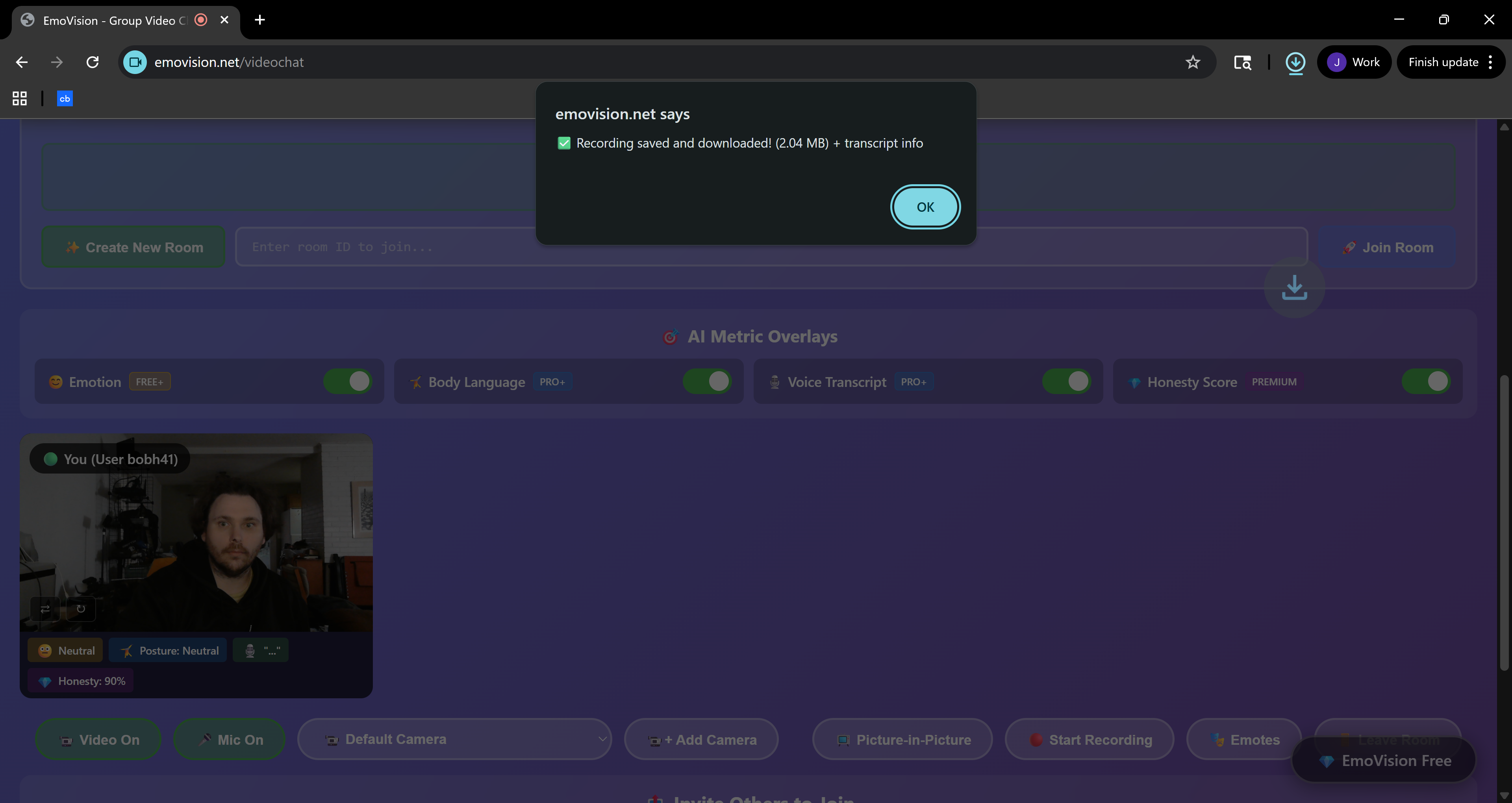
Task: Dismiss the dialog by clicking OK
Action: point(925,207)
